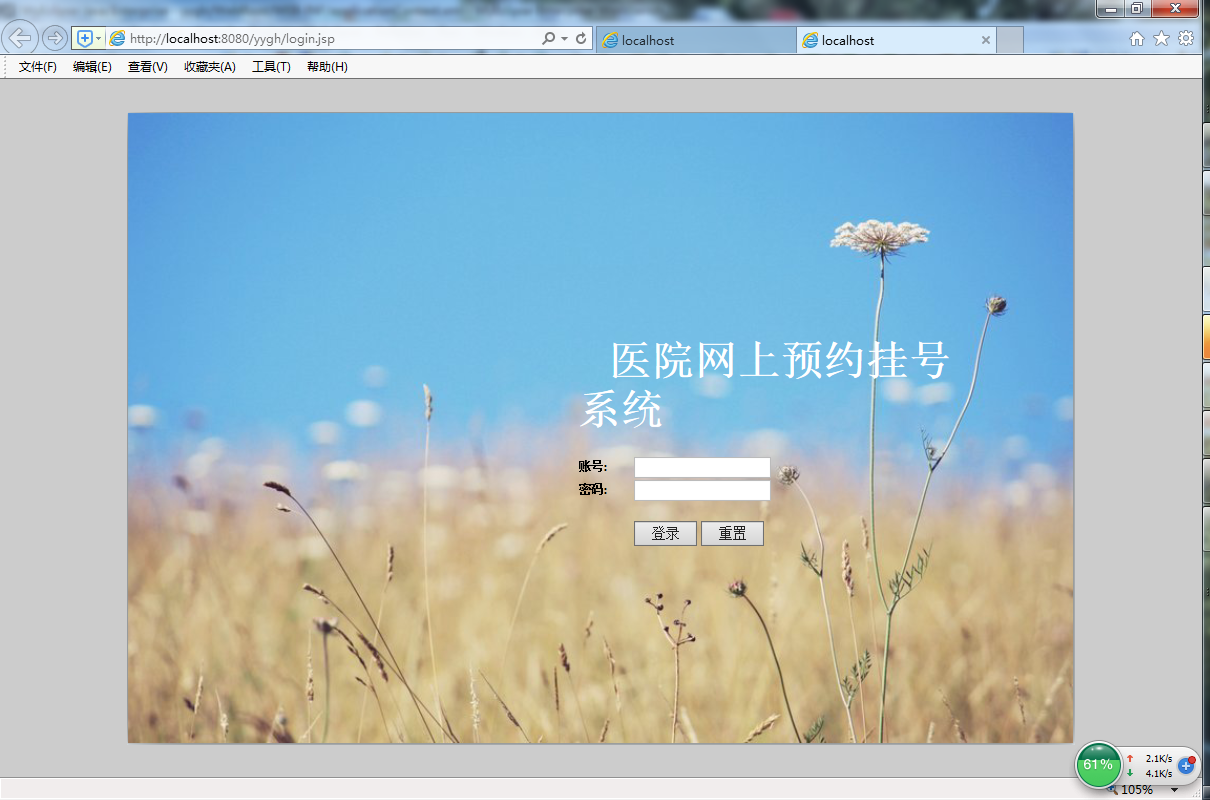Open the 收藏夹(A) menu
Screen dimensions: 1210x800
point(210,67)
